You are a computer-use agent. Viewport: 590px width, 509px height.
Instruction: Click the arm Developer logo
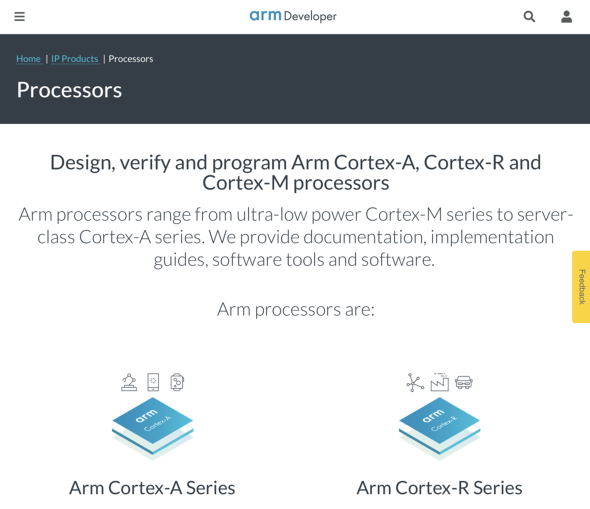293,16
